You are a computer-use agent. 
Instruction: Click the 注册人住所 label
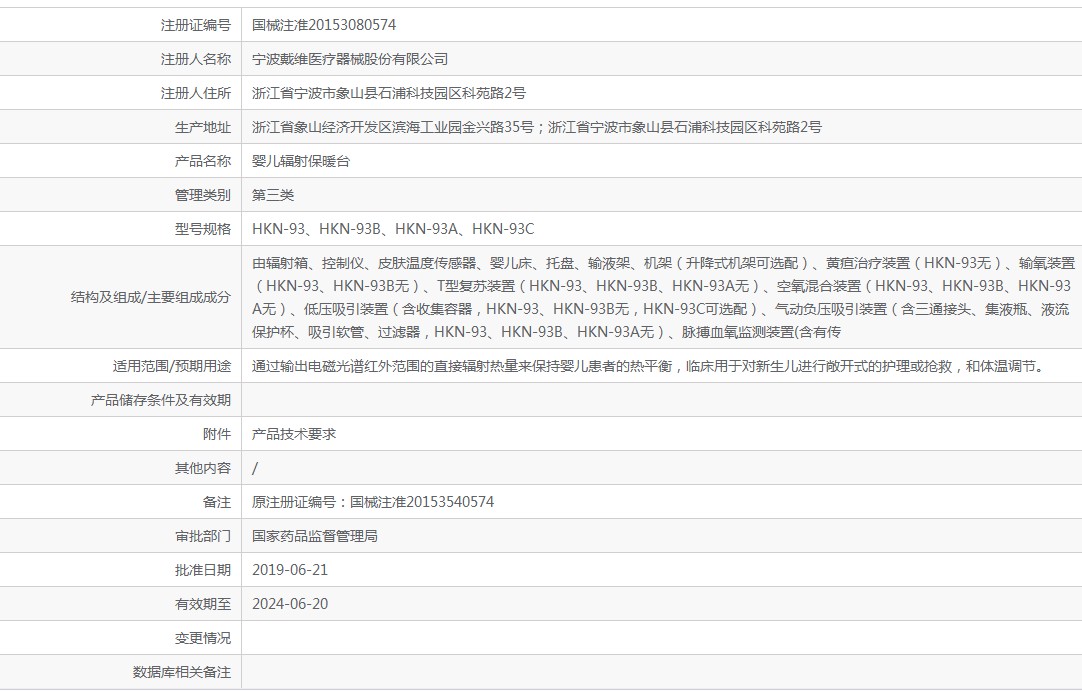195,93
